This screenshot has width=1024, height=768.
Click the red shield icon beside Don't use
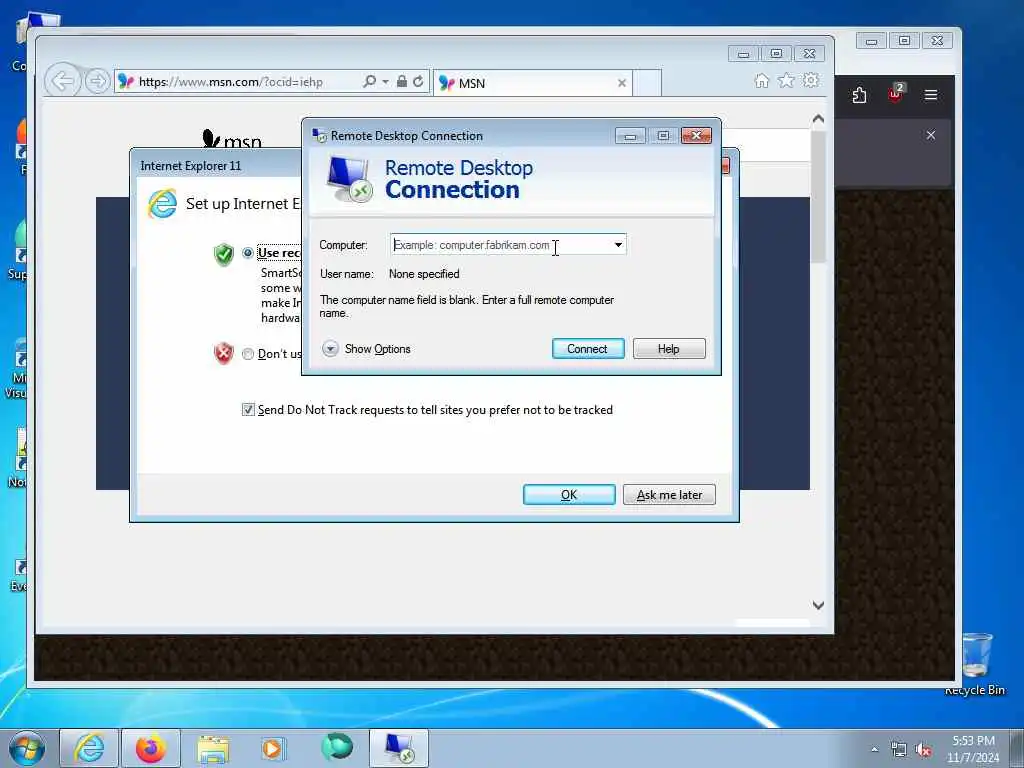[x=224, y=353]
